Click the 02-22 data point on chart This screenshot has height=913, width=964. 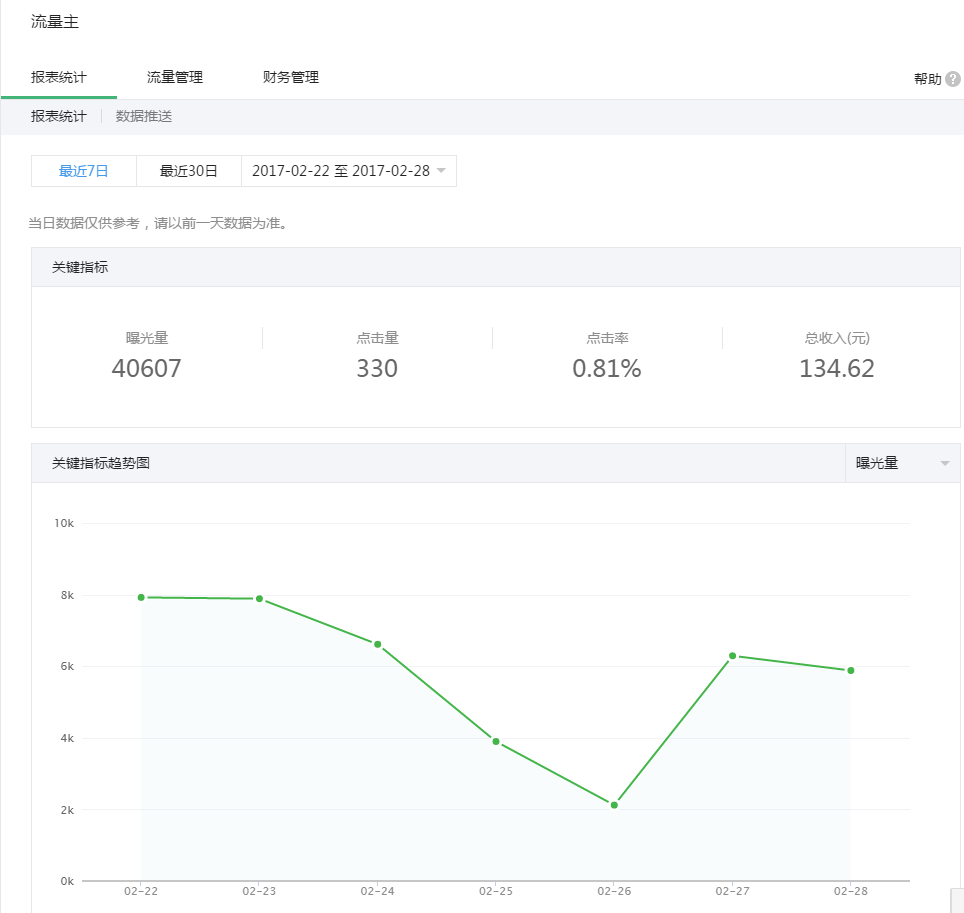click(x=141, y=597)
